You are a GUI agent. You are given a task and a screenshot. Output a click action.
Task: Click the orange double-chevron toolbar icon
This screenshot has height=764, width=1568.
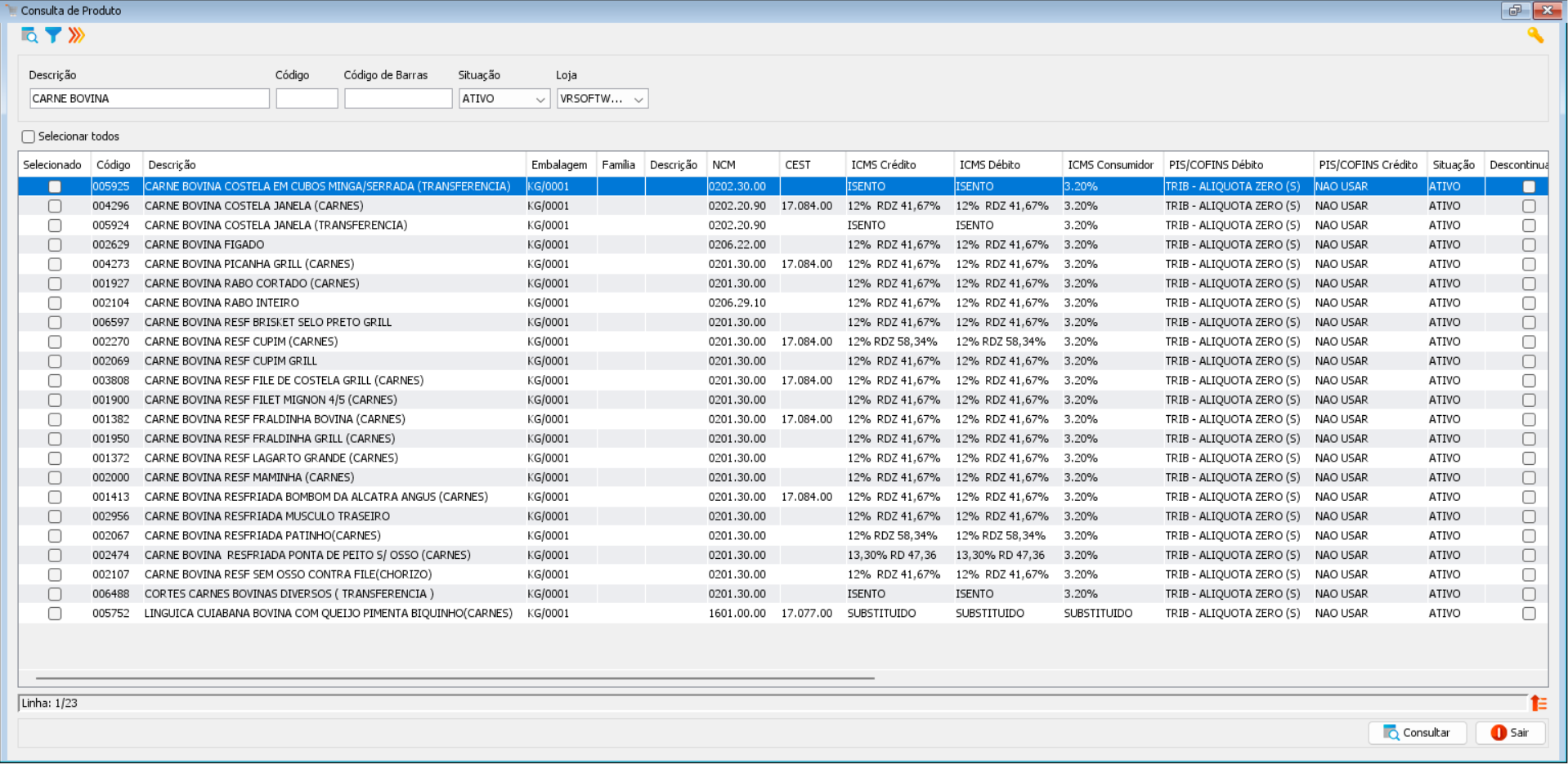76,35
